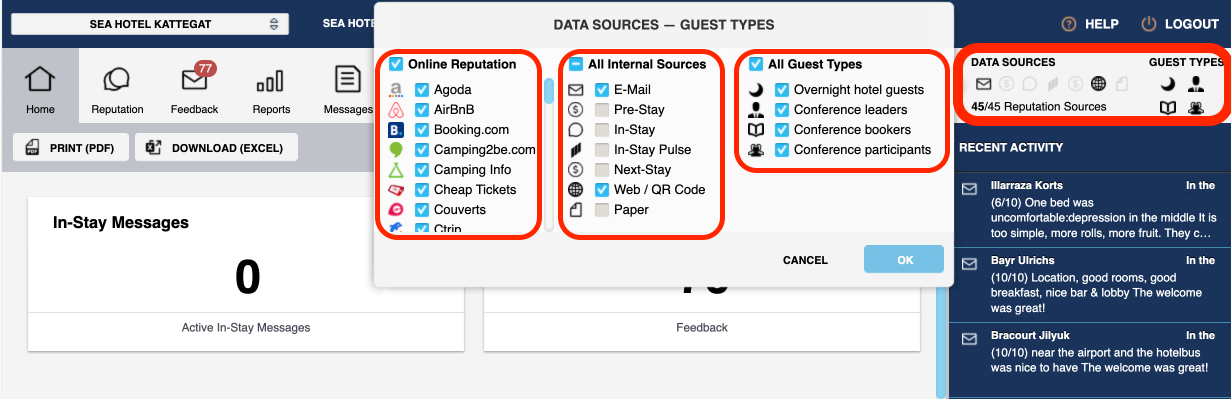
Task: Click the "45/45 Reputation Sources" text
Action: (x=1039, y=107)
